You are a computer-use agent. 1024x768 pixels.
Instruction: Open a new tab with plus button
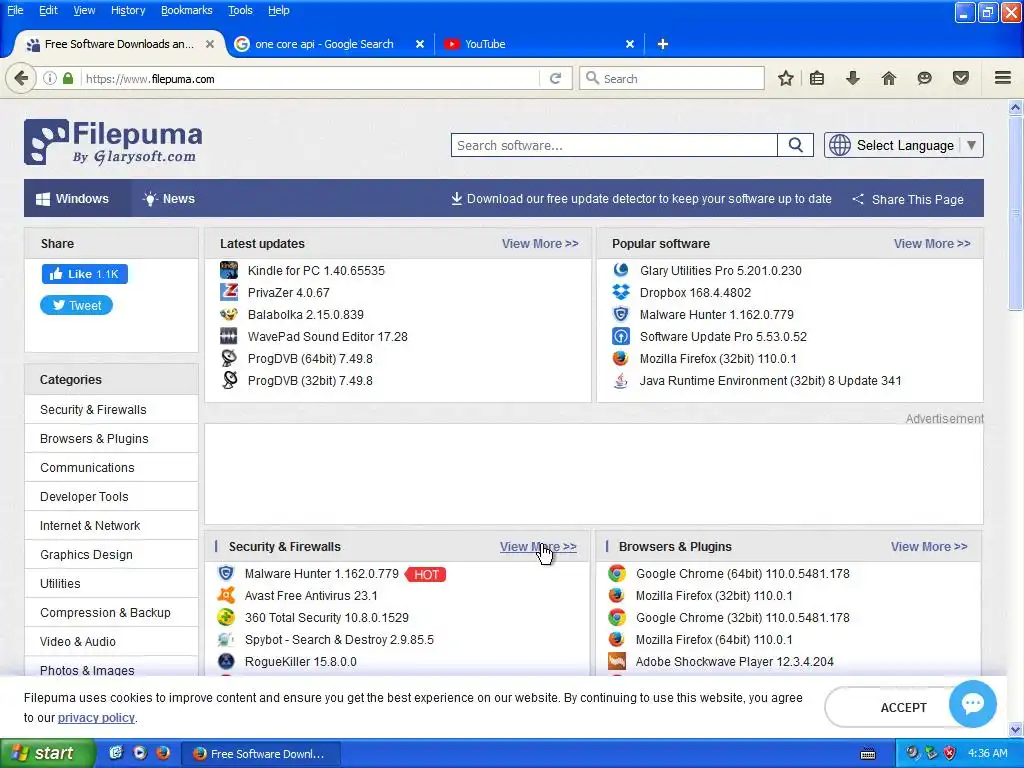click(x=663, y=44)
